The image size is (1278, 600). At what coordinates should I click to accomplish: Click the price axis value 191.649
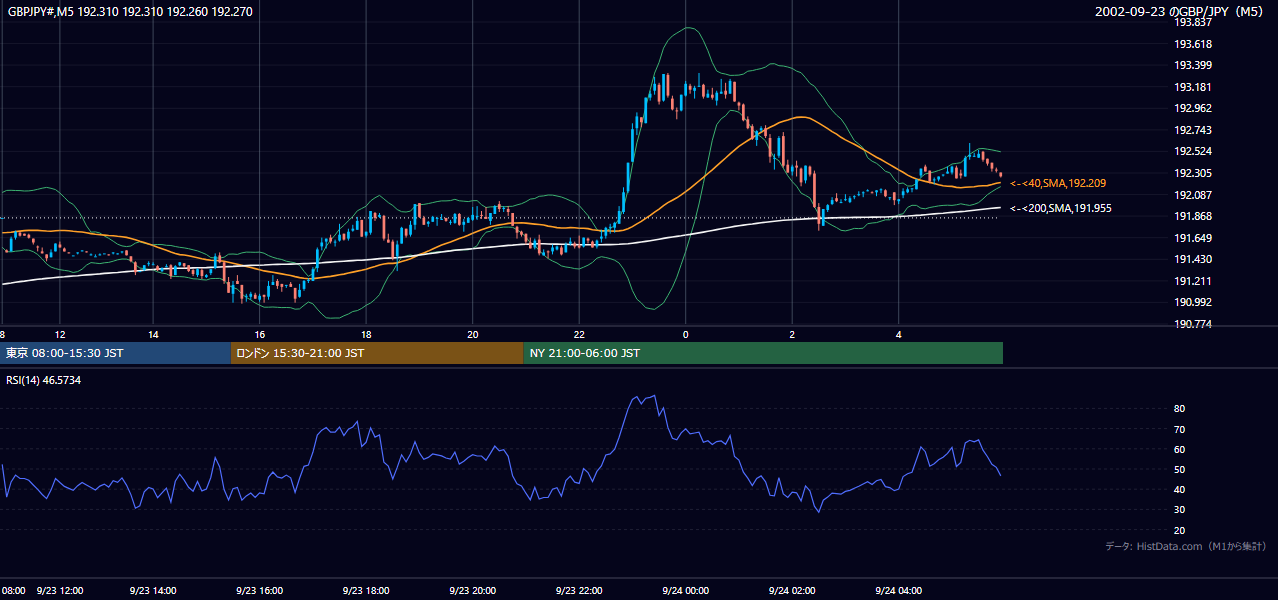coord(1192,238)
